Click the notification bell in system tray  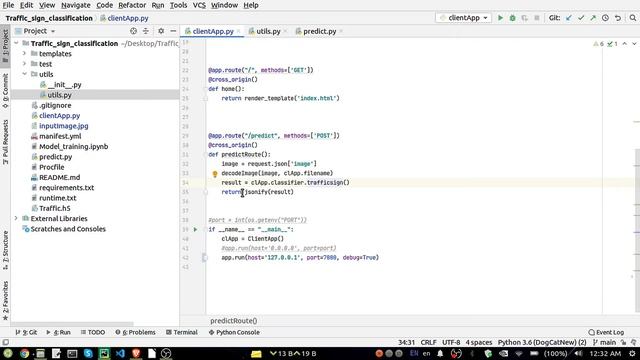440,353
